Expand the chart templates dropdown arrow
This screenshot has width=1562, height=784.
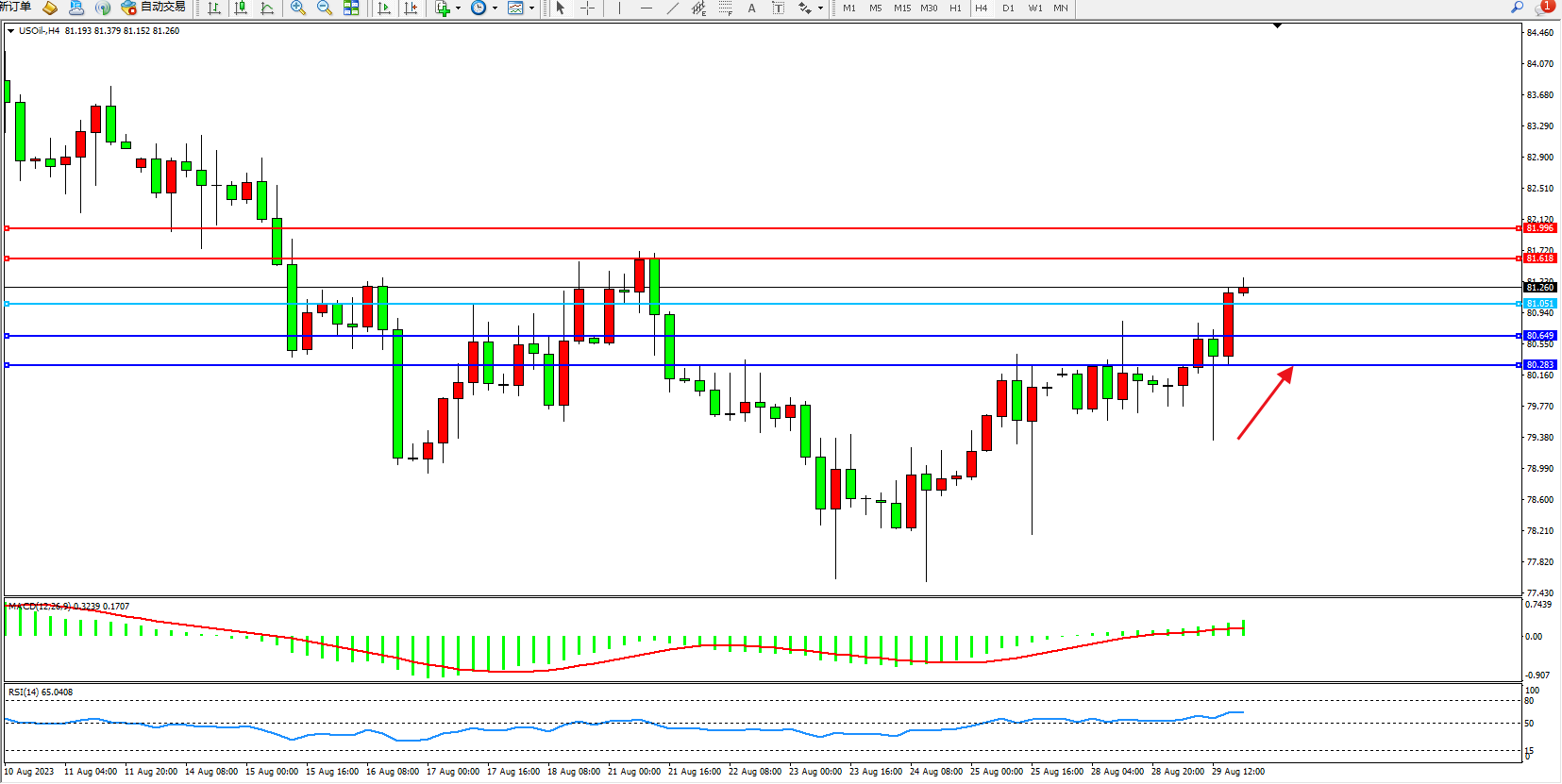531,8
